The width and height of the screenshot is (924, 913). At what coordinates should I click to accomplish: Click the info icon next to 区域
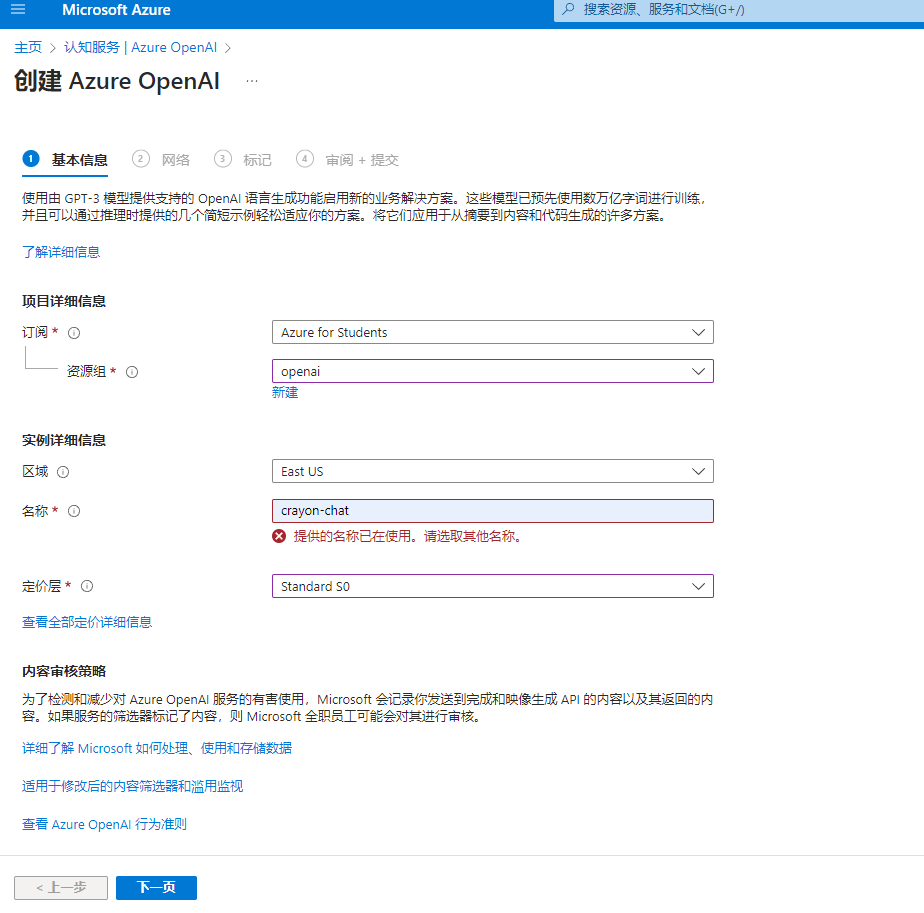(63, 472)
